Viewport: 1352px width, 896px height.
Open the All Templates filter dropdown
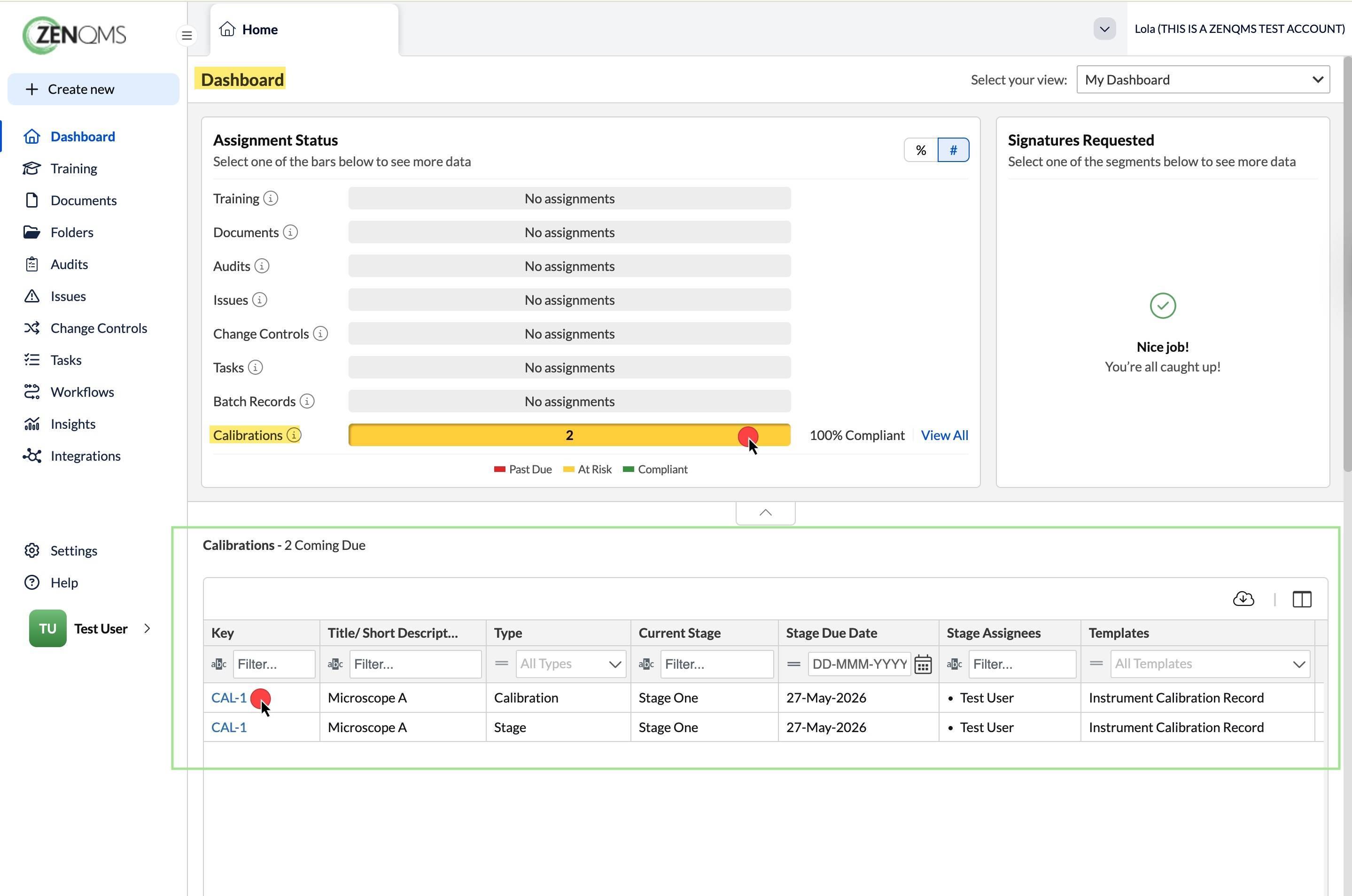(1210, 664)
